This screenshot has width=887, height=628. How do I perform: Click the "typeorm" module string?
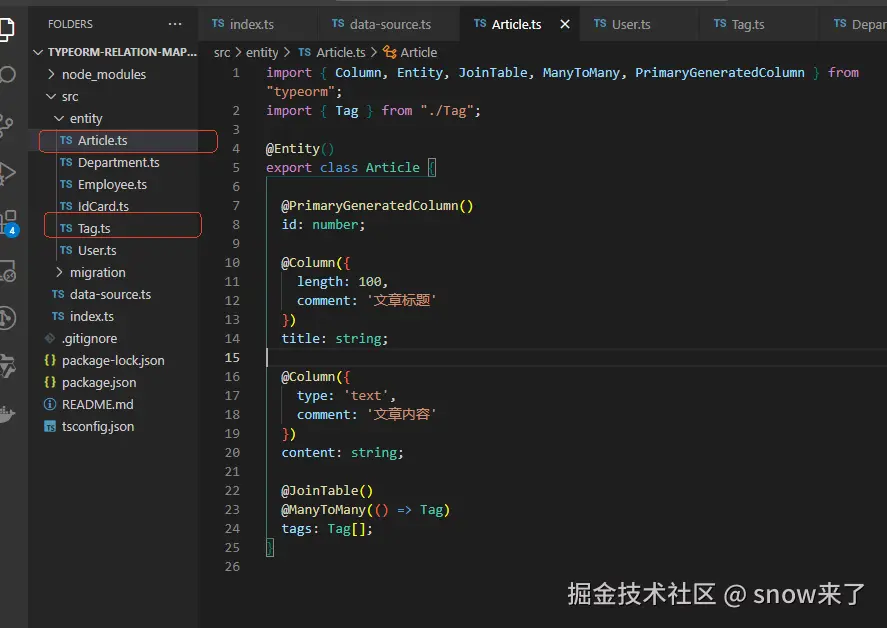coord(300,92)
